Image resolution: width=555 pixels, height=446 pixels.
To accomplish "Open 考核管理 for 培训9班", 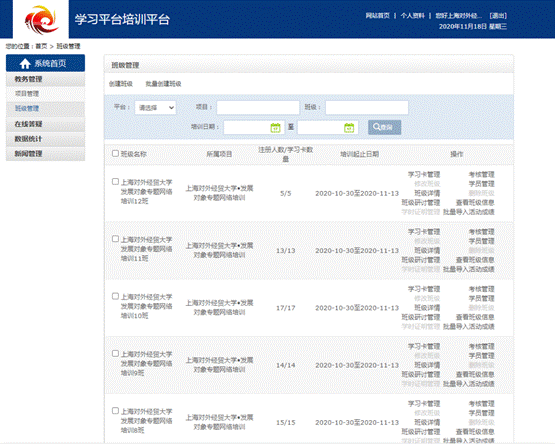I will pyautogui.click(x=481, y=347).
